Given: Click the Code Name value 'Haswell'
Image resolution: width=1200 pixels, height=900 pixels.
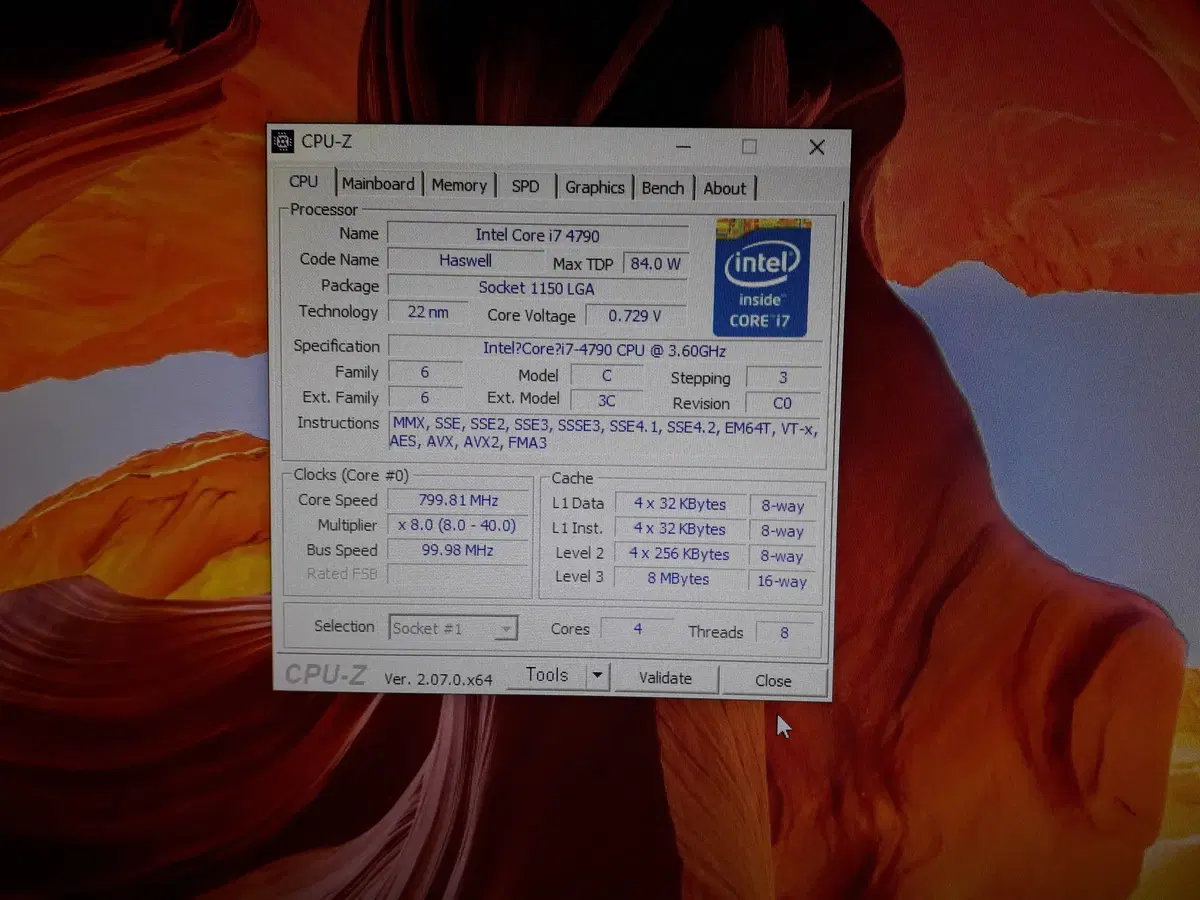Looking at the screenshot, I should (x=465, y=260).
